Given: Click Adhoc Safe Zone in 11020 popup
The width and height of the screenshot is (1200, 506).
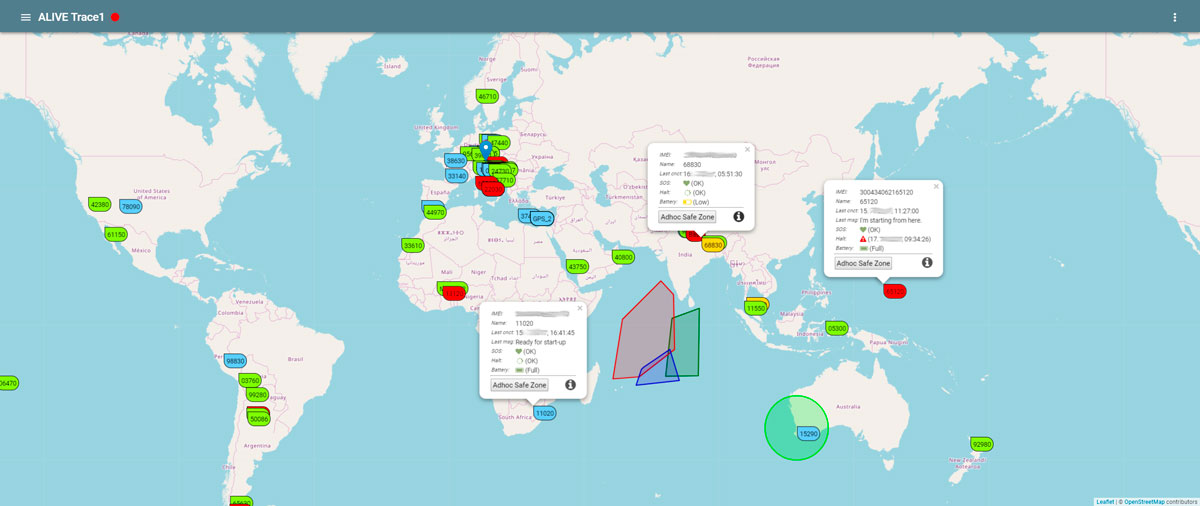Looking at the screenshot, I should pos(520,385).
